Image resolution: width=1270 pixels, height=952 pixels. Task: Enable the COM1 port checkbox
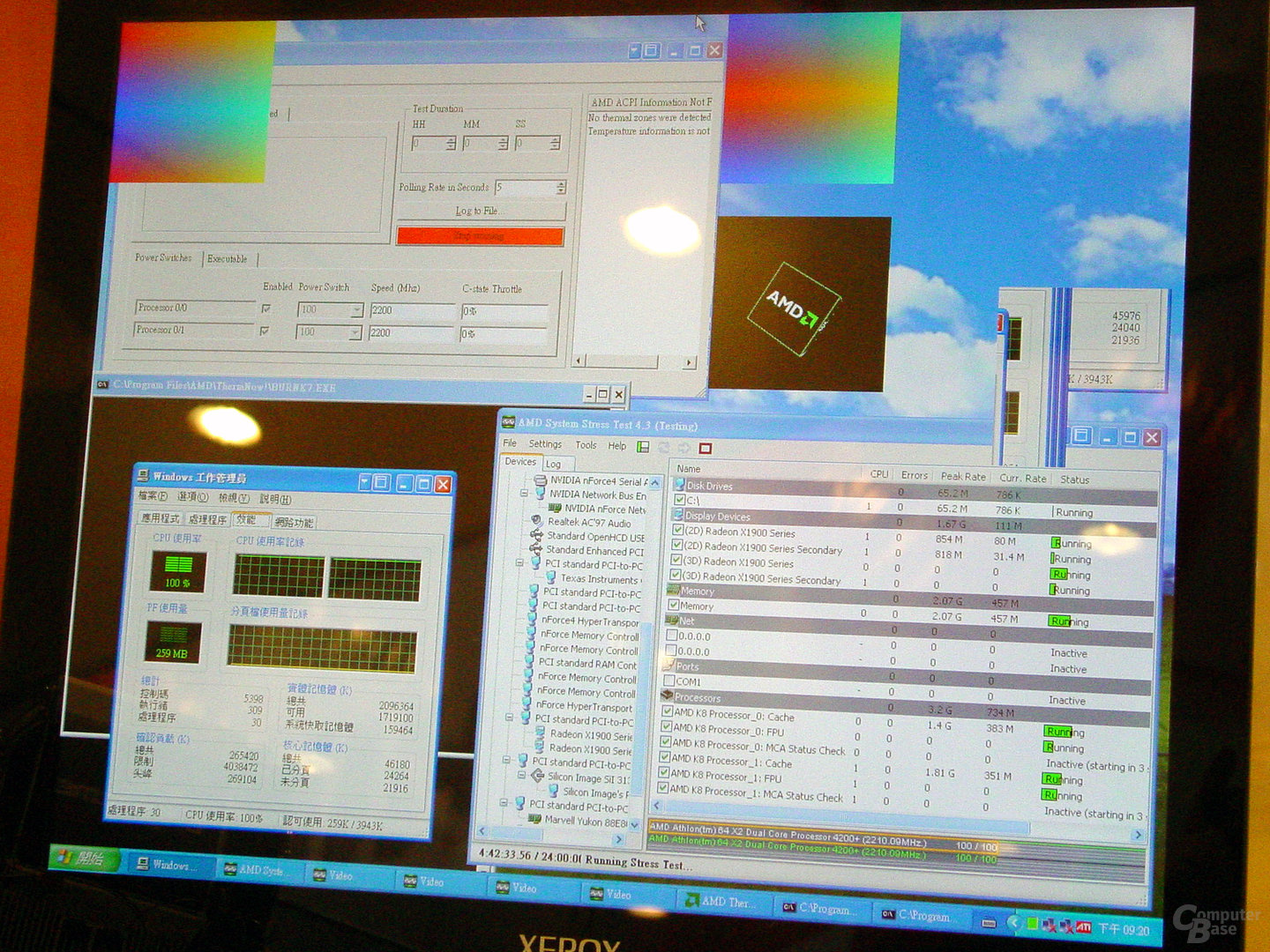(x=669, y=681)
